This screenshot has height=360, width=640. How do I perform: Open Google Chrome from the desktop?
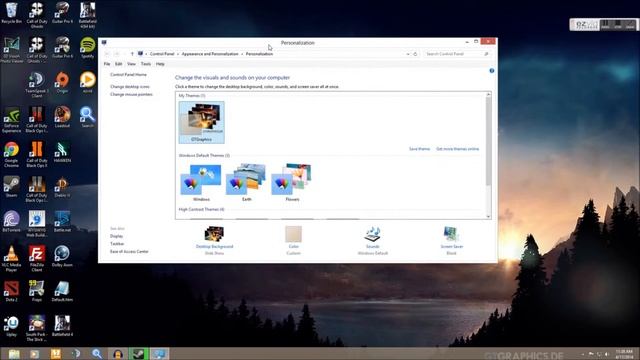(11, 155)
